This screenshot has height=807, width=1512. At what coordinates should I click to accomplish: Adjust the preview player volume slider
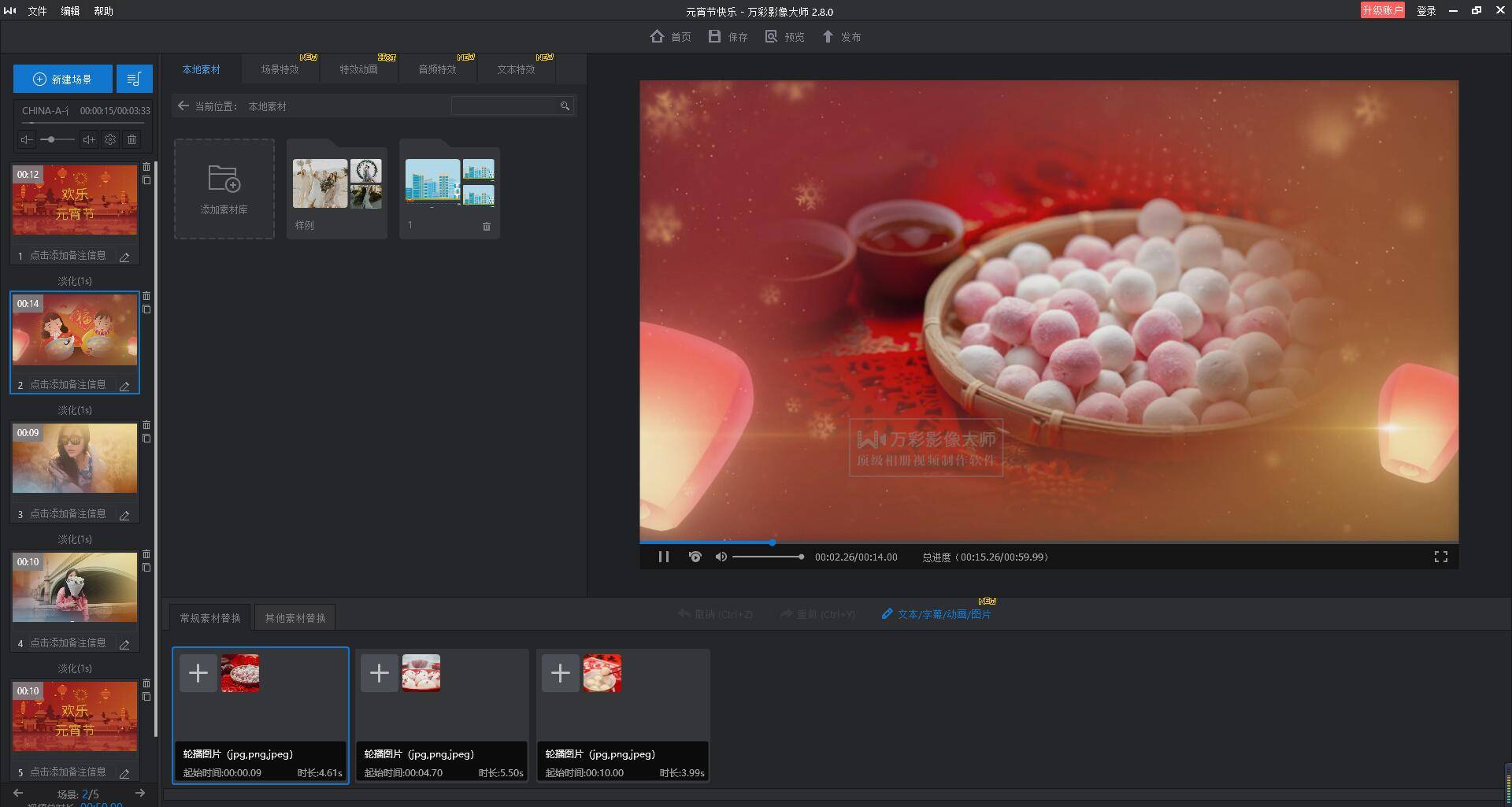(768, 557)
